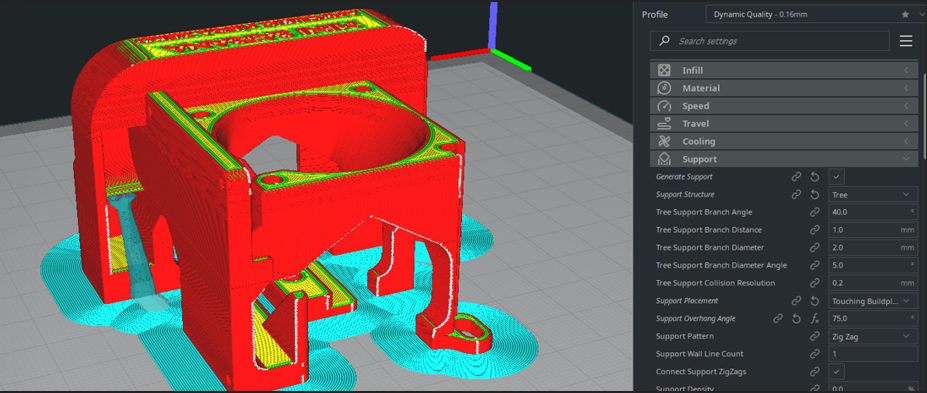The height and width of the screenshot is (393, 927).
Task: Expand the Travel section chevron
Action: tap(906, 124)
